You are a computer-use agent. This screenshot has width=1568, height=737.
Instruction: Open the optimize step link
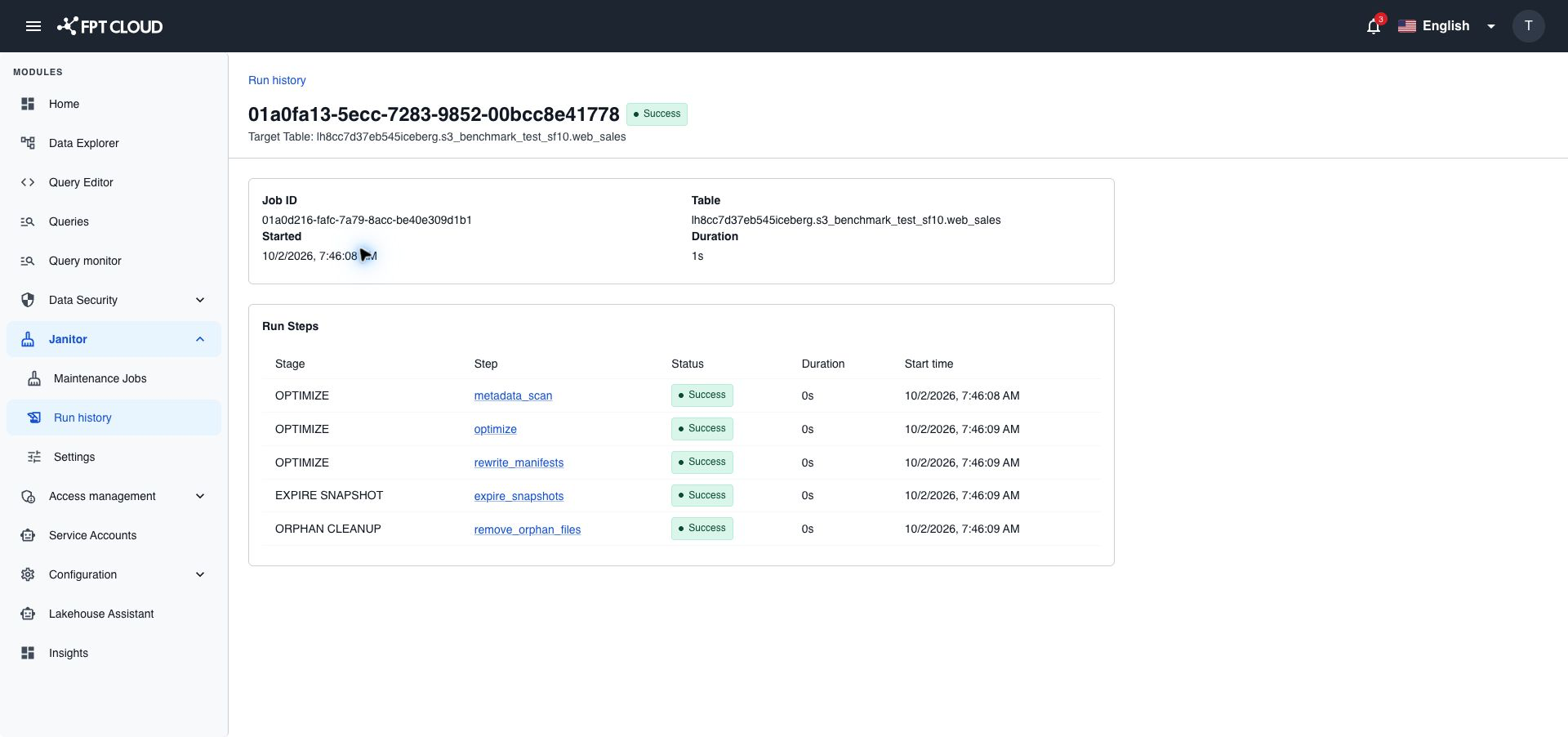495,429
